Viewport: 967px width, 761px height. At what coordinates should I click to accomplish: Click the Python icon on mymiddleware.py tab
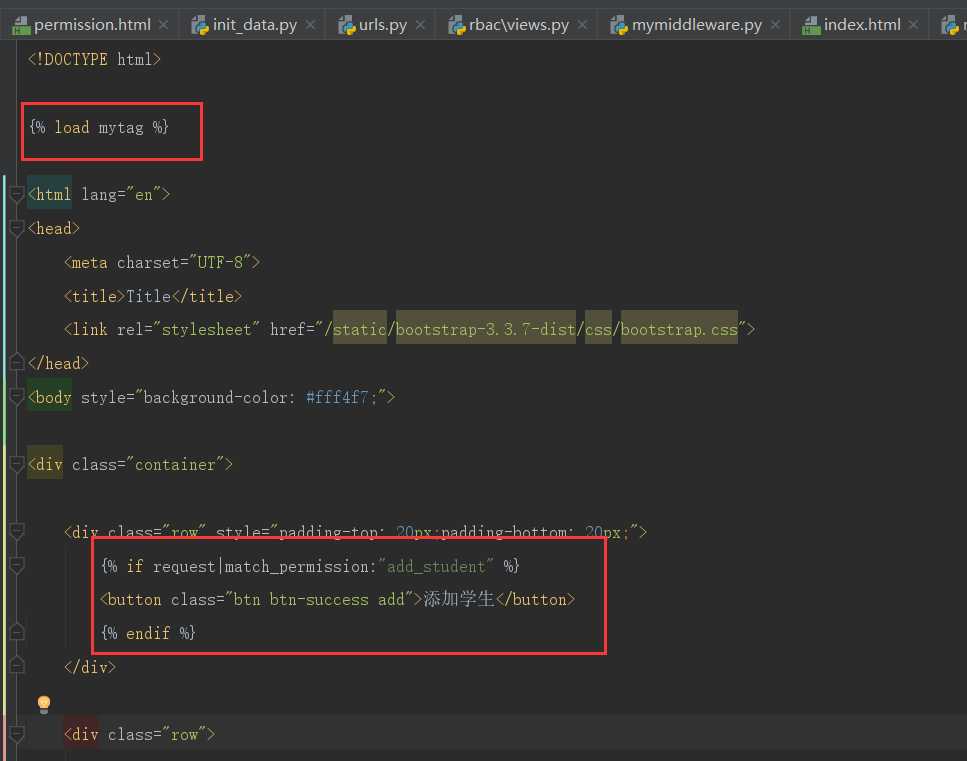pos(619,25)
